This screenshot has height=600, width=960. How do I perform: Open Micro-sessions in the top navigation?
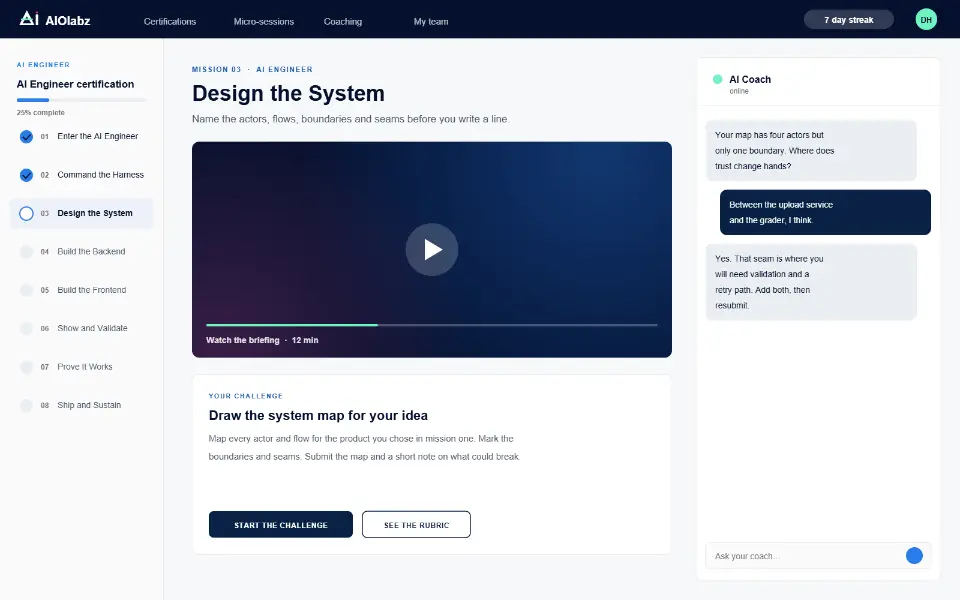point(264,21)
